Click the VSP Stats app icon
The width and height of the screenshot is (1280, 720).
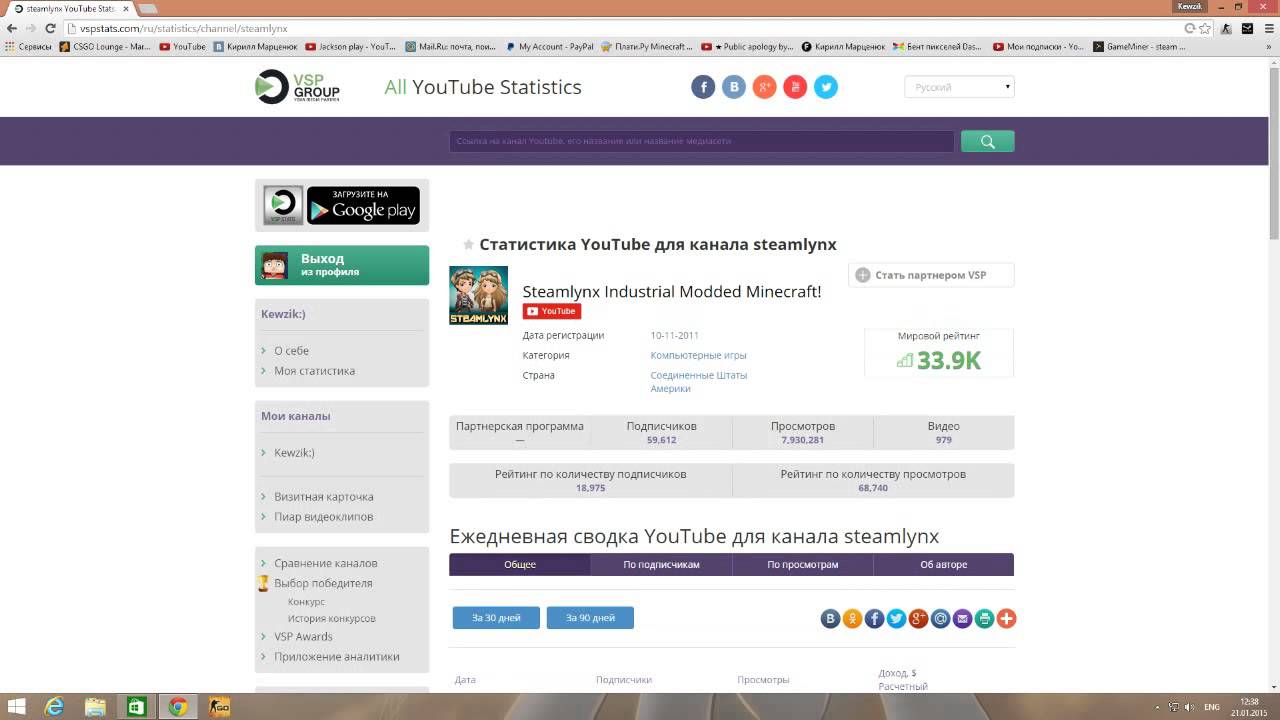pos(283,205)
